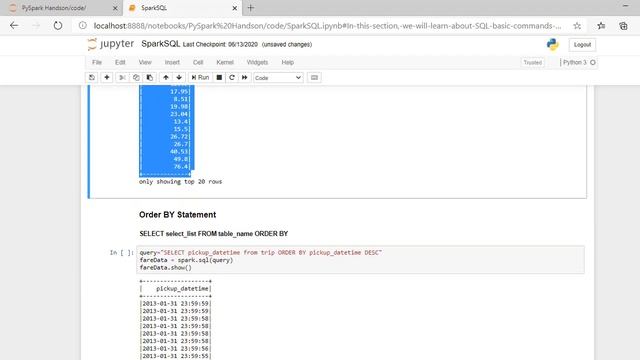Restart kernel and run all cells icon
Image resolution: width=640 pixels, height=360 pixels.
(x=244, y=78)
